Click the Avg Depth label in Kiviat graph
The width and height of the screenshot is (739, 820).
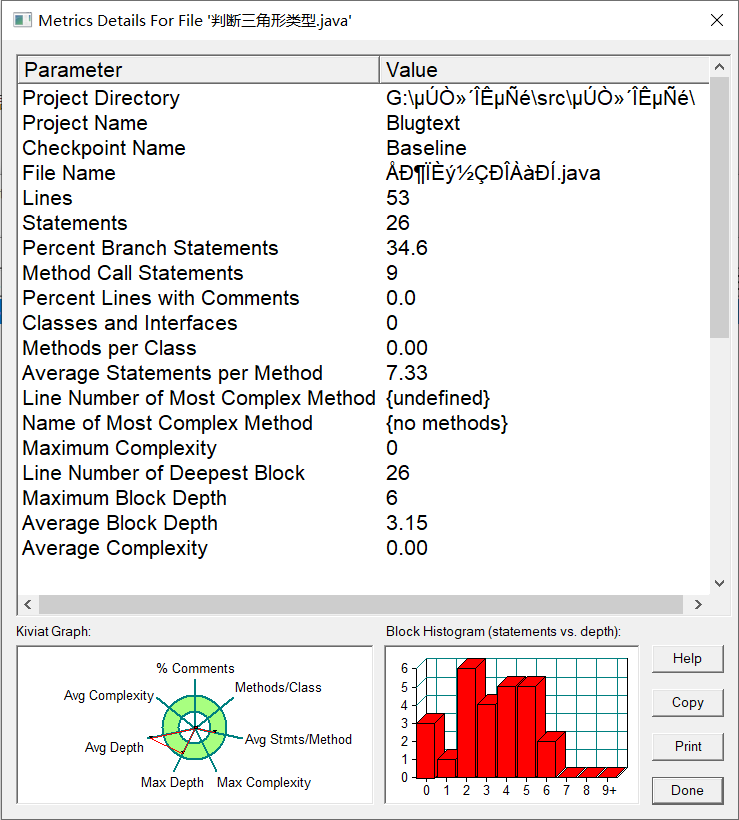114,748
